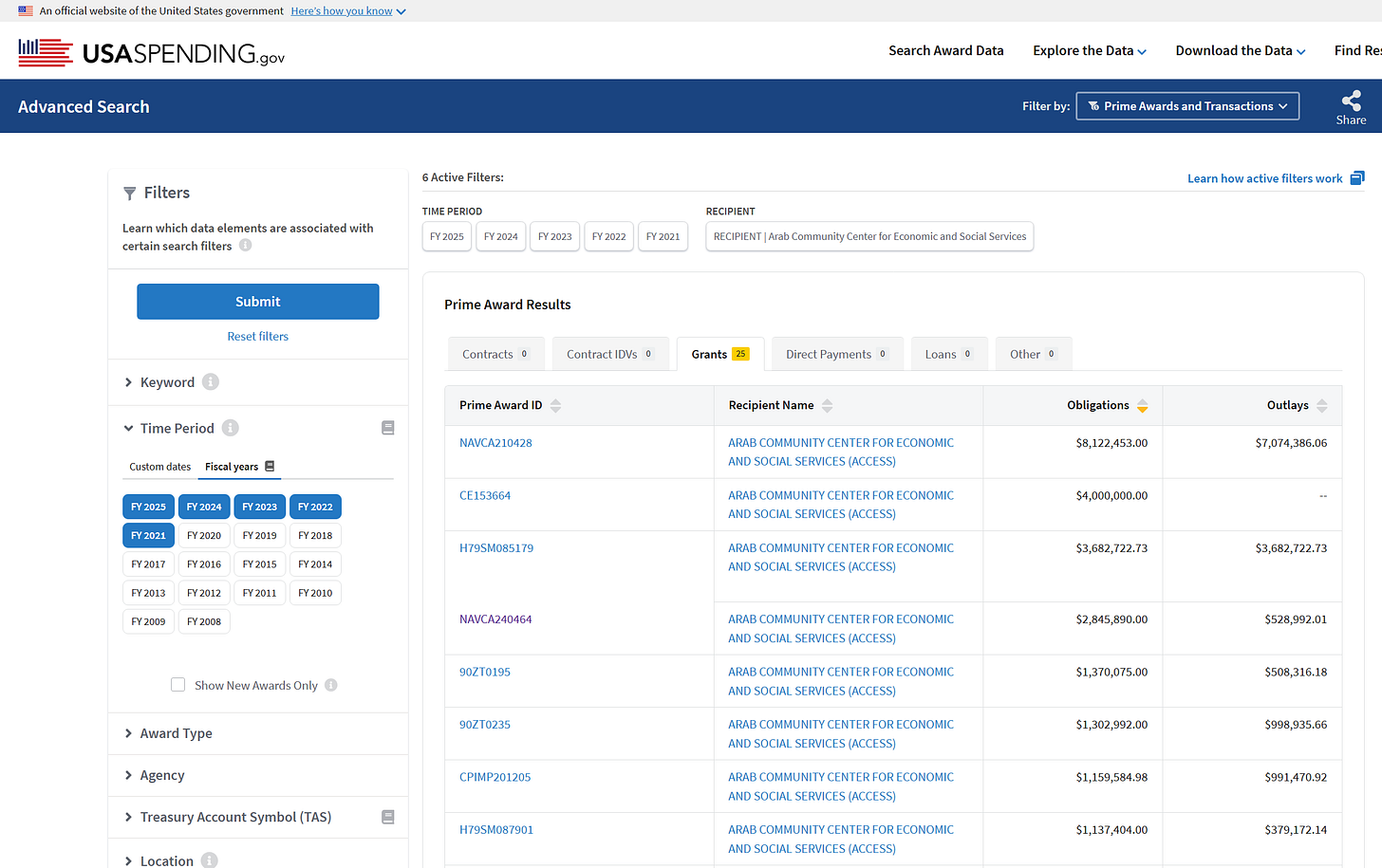Click the USAspending.gov logo
1382x868 pixels.
pyautogui.click(x=152, y=52)
